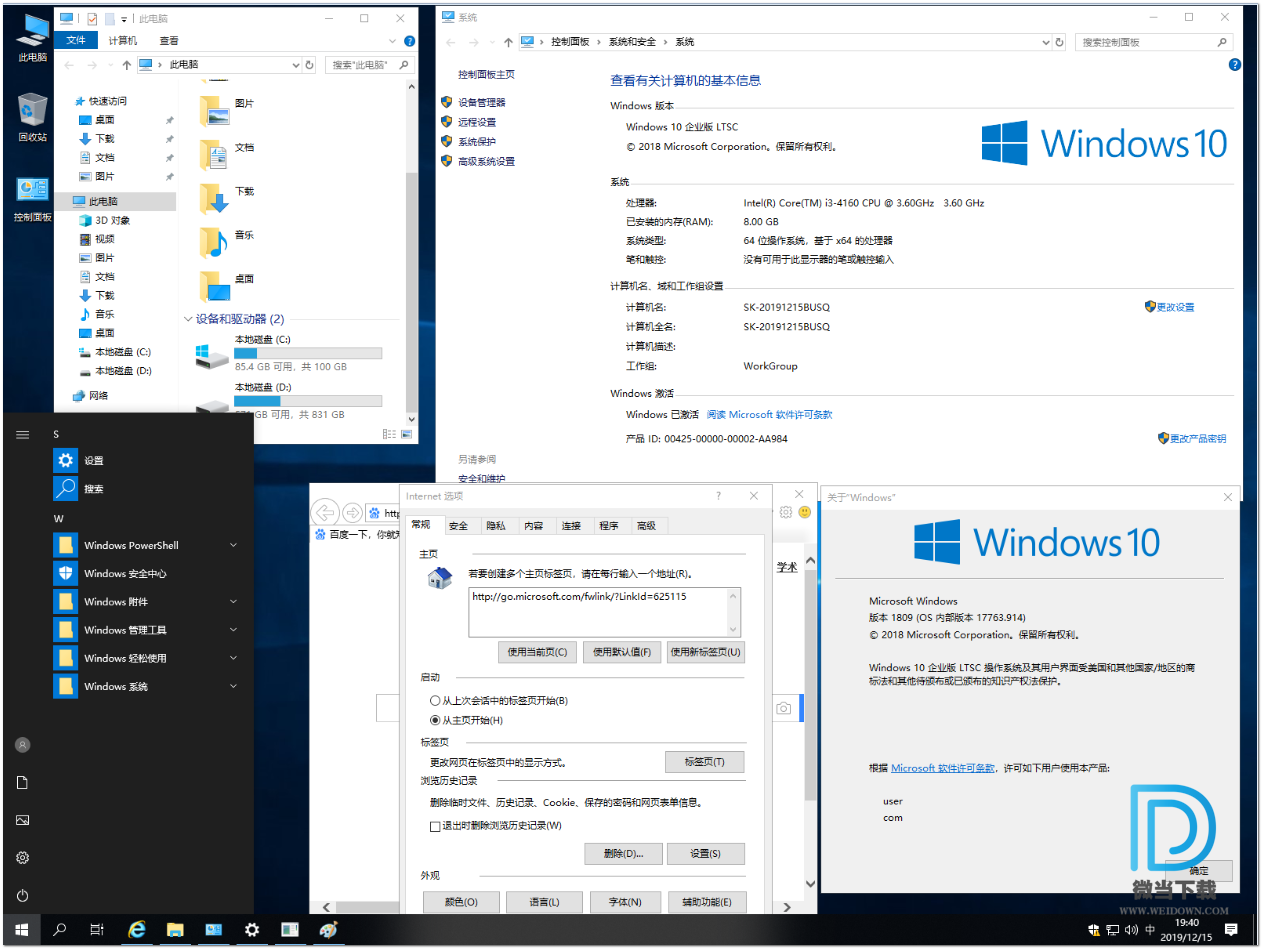The width and height of the screenshot is (1262, 949).
Task: Open 设备管理器 link in Control Panel
Action: [x=482, y=102]
